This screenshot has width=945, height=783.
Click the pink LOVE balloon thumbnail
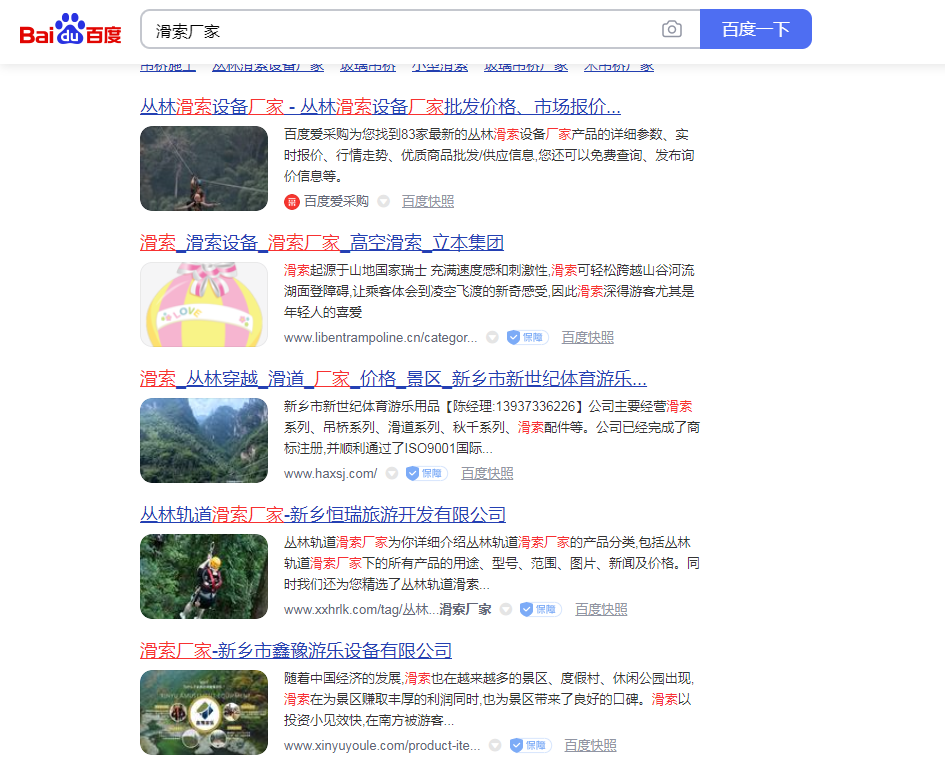204,304
